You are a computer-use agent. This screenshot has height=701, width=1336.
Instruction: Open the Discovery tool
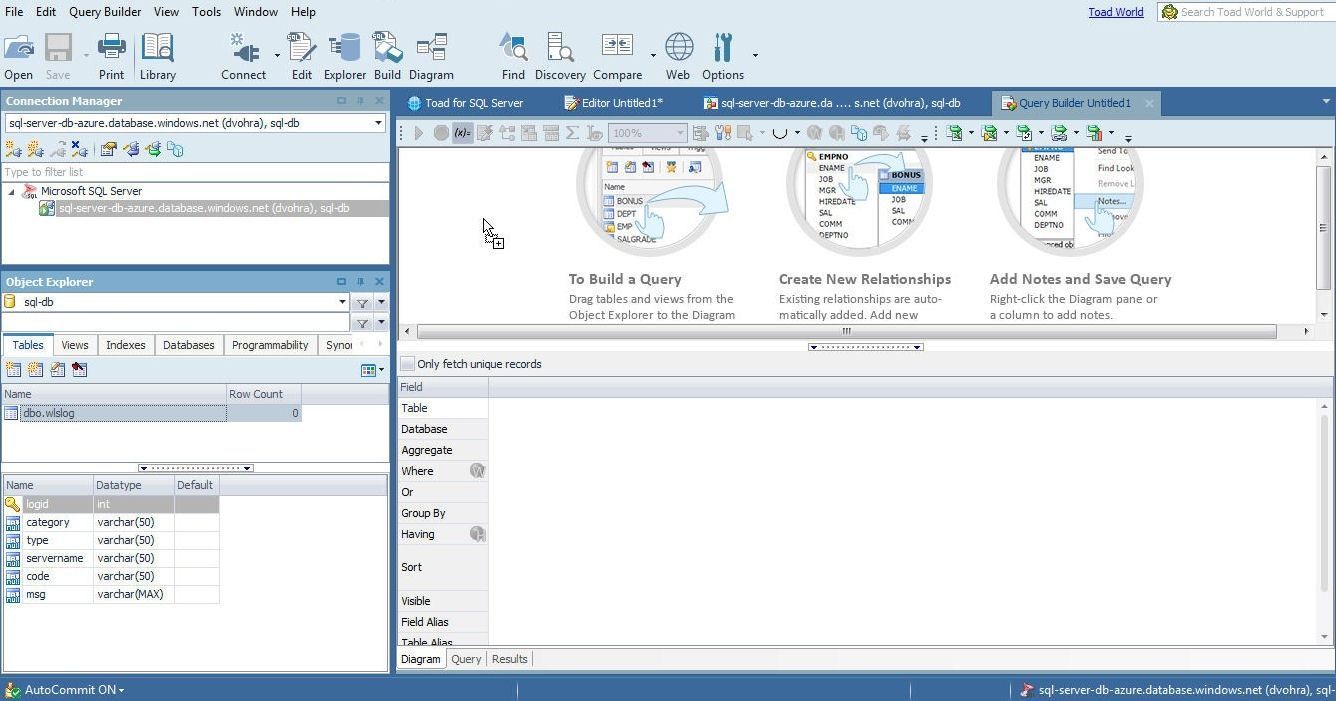click(x=560, y=56)
